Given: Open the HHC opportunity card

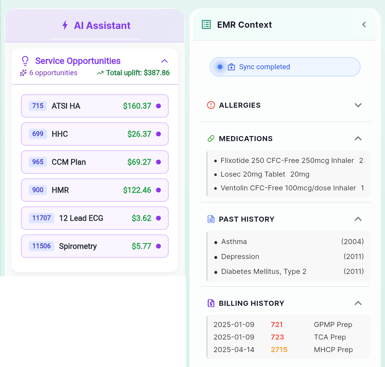Looking at the screenshot, I should click(x=95, y=134).
